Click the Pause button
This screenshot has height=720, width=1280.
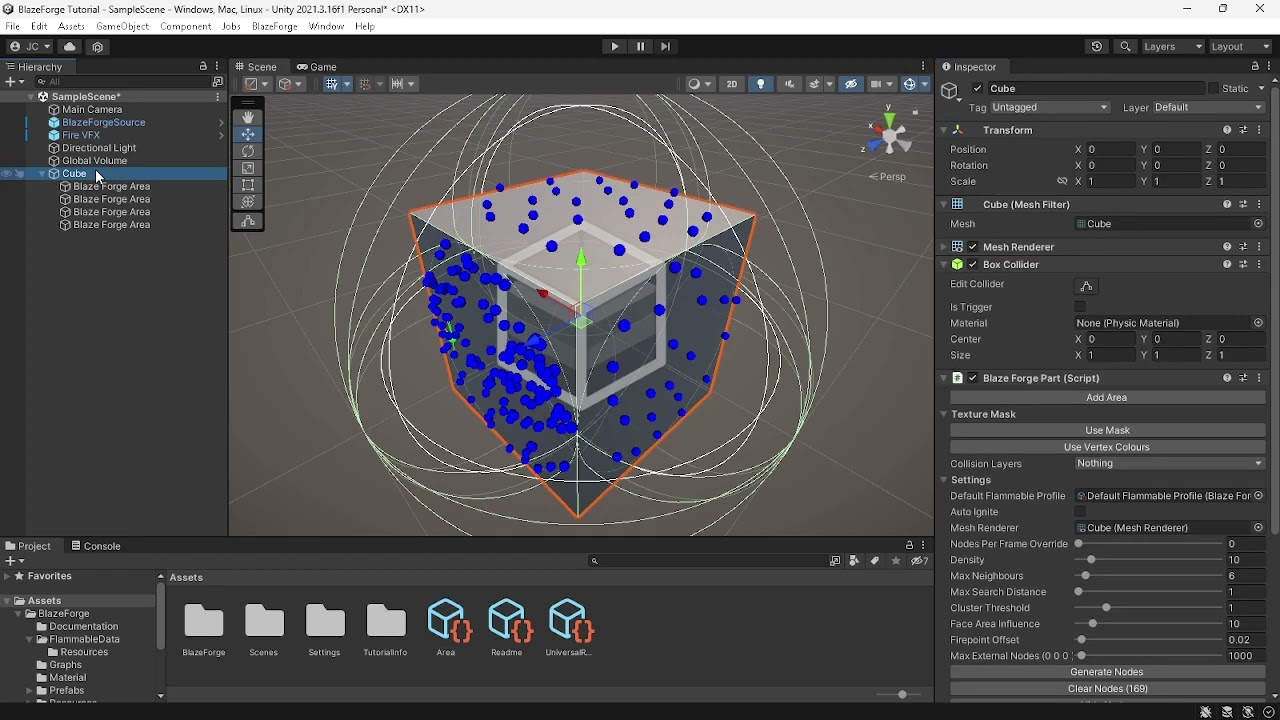click(x=641, y=47)
